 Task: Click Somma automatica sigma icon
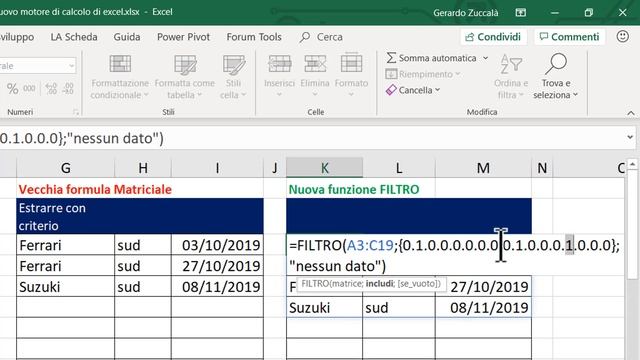pos(391,58)
